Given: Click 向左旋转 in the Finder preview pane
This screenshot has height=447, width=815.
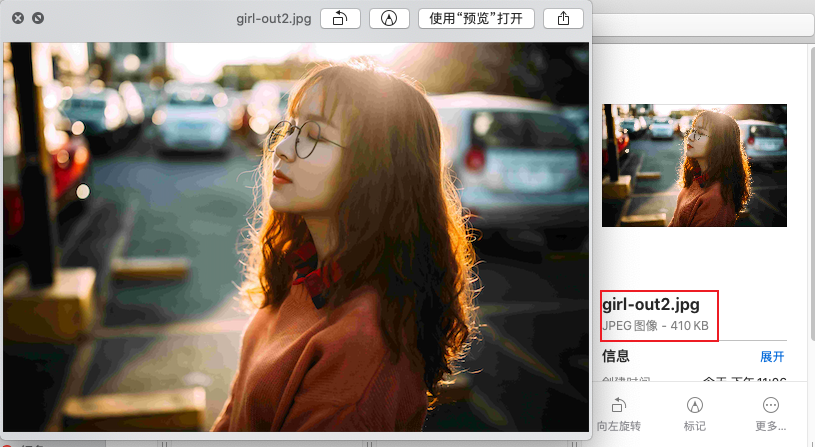Looking at the screenshot, I should tap(619, 415).
